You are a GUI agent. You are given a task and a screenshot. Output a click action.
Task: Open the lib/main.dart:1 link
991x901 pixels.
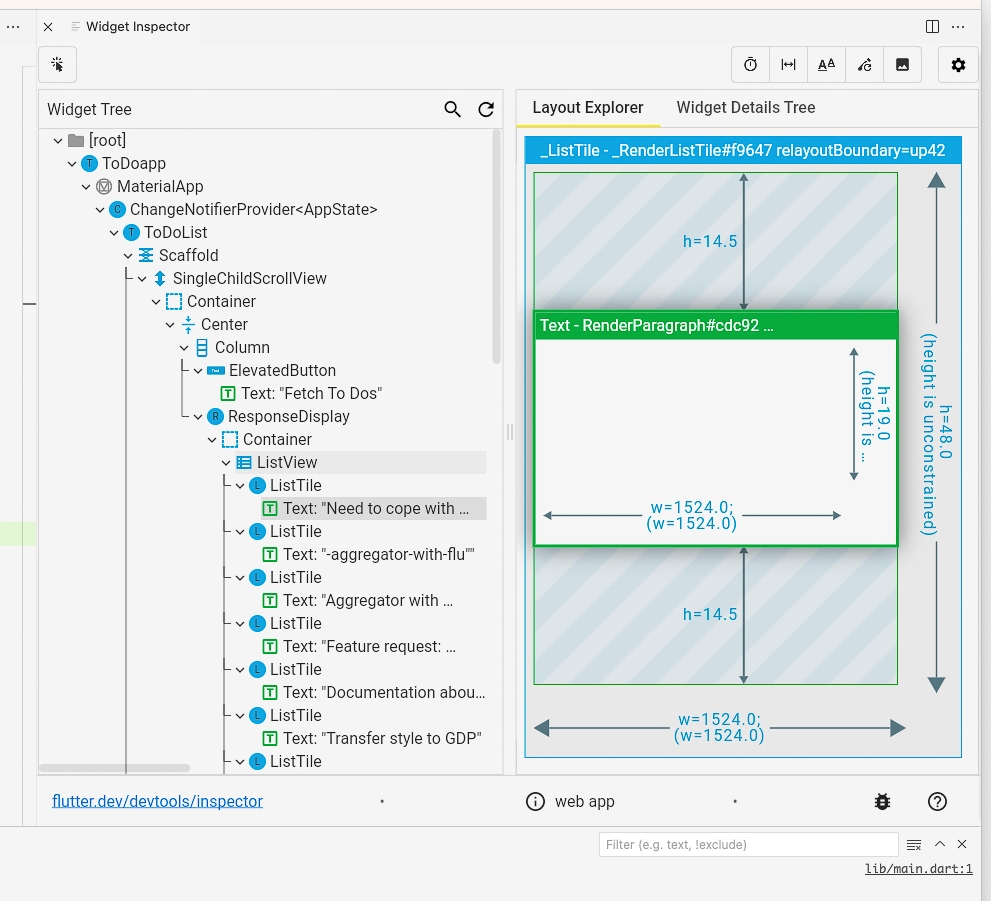click(x=918, y=868)
